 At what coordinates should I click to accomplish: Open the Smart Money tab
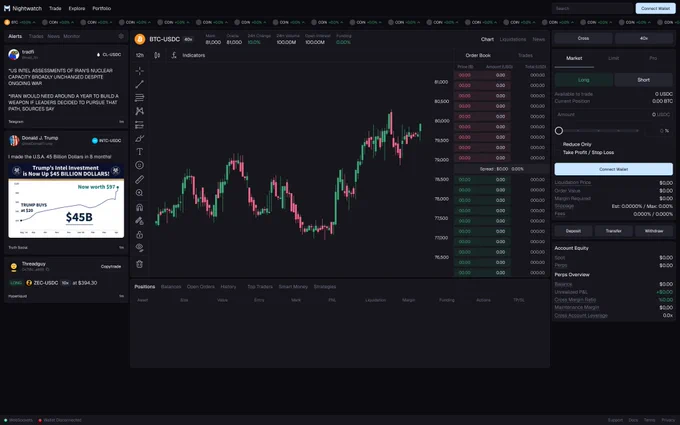(x=293, y=287)
